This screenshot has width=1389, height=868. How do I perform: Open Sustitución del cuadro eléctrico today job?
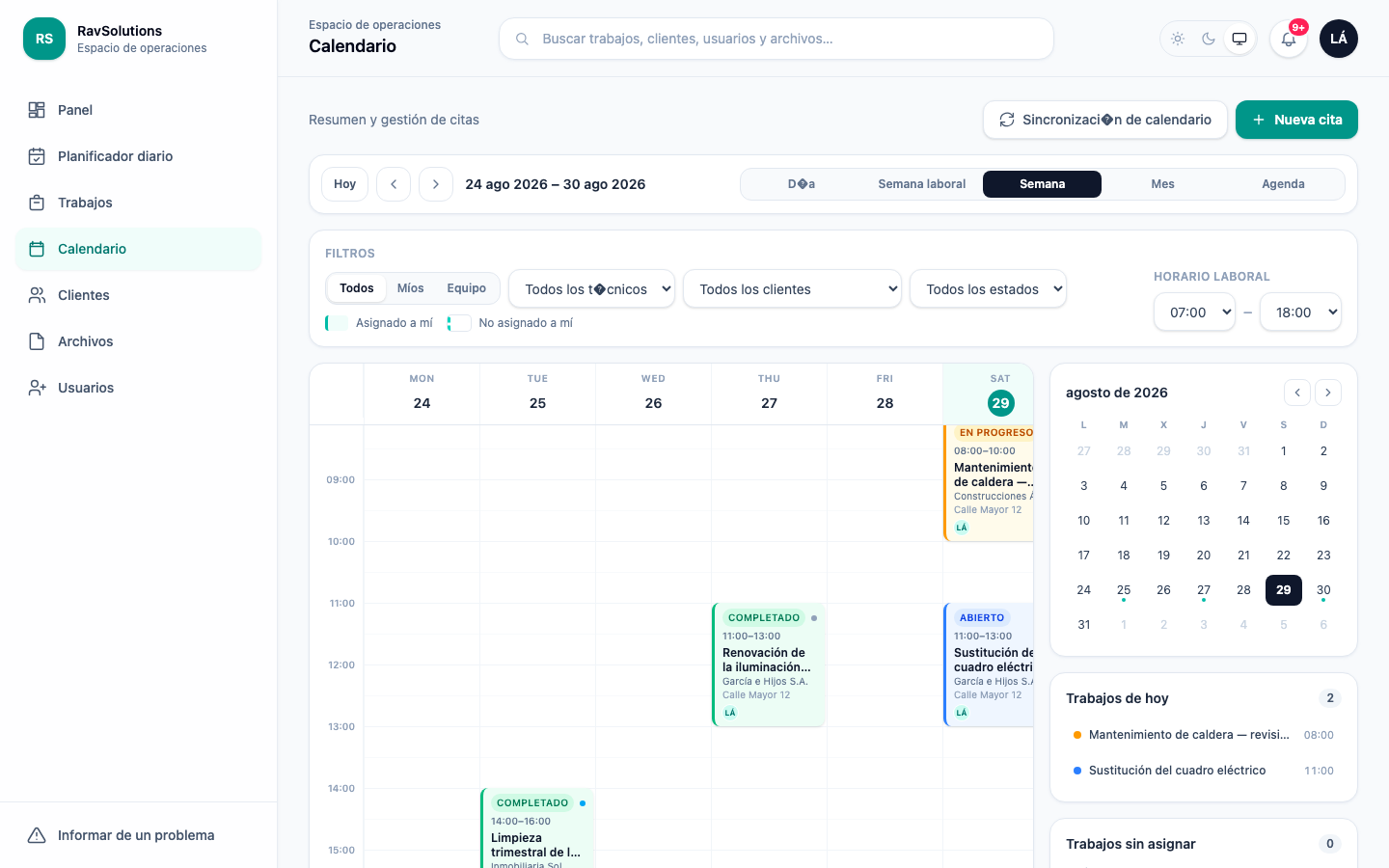click(x=1204, y=771)
